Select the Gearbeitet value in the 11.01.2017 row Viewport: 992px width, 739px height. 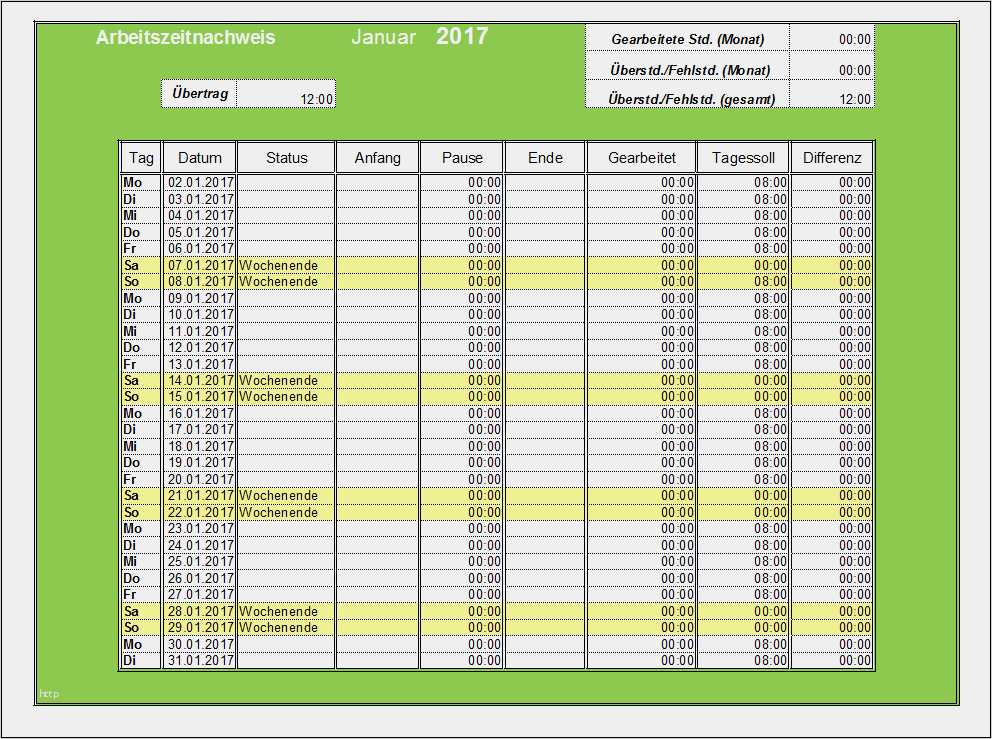(642, 331)
